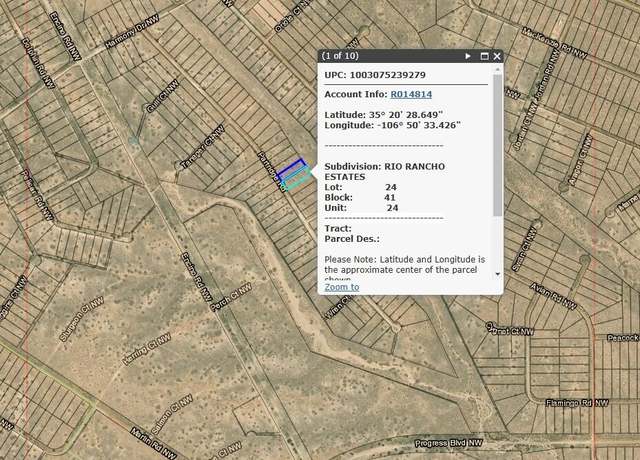Click the Lot: 24 row
This screenshot has width=640, height=460.
[x=360, y=187]
